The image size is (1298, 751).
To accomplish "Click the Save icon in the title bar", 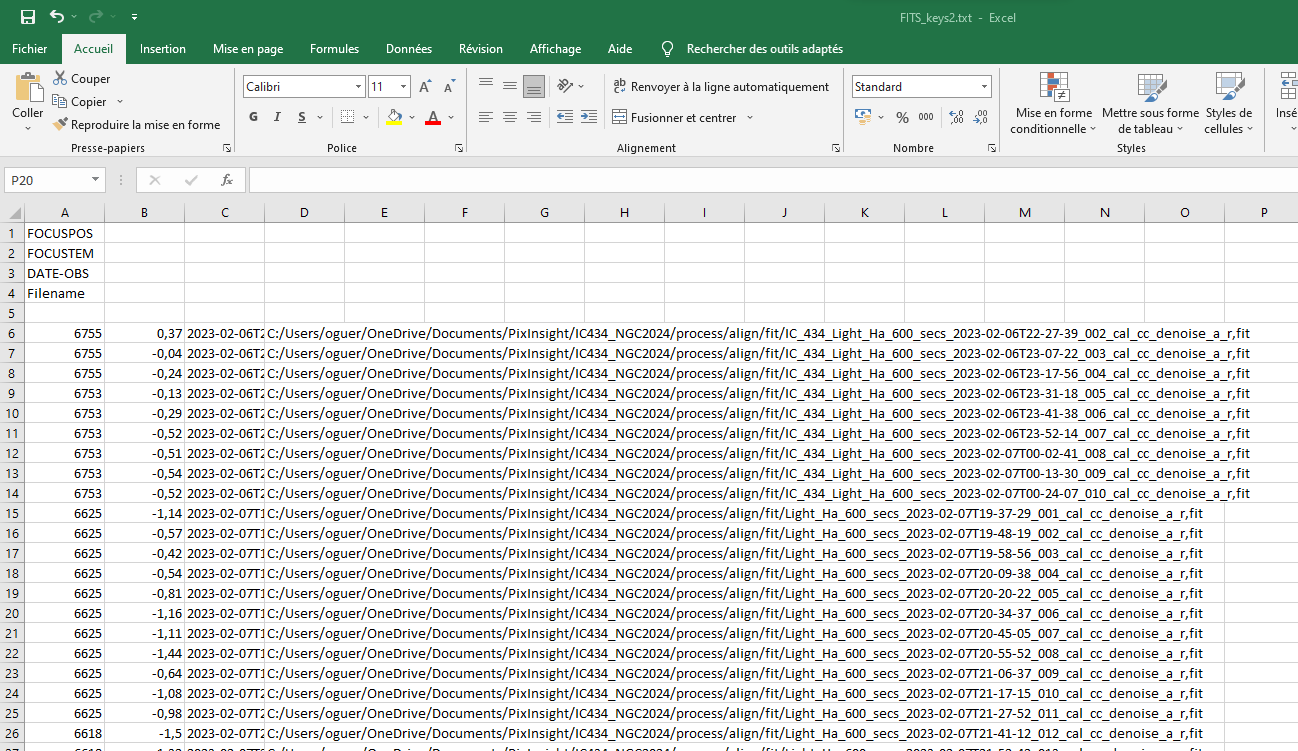I will coord(28,17).
